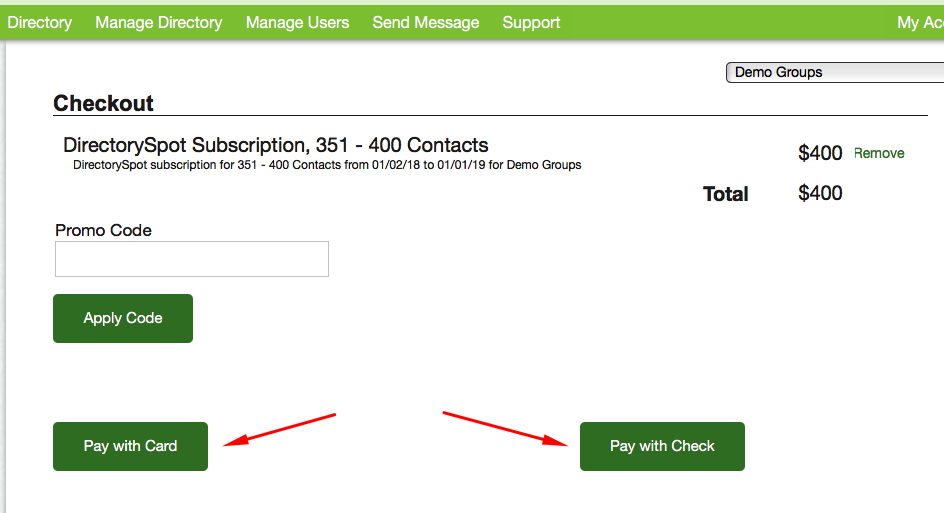This screenshot has height=513, width=944.
Task: Click the Checkout heading
Action: pyautogui.click(x=103, y=103)
